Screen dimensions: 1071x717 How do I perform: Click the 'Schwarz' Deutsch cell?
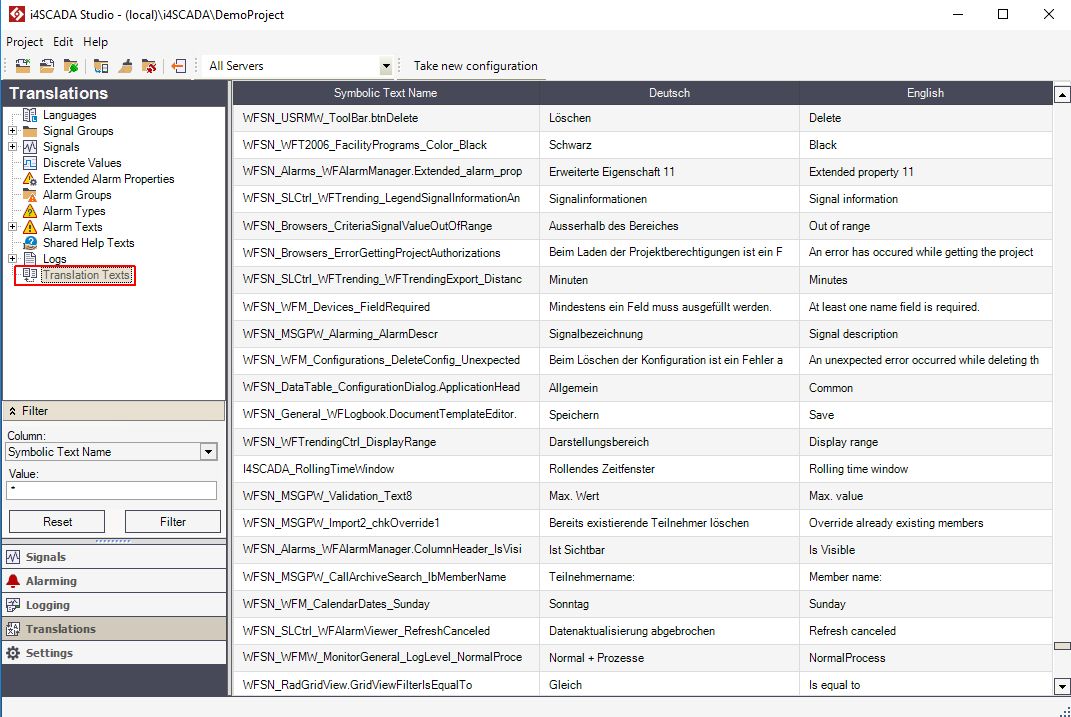[669, 145]
